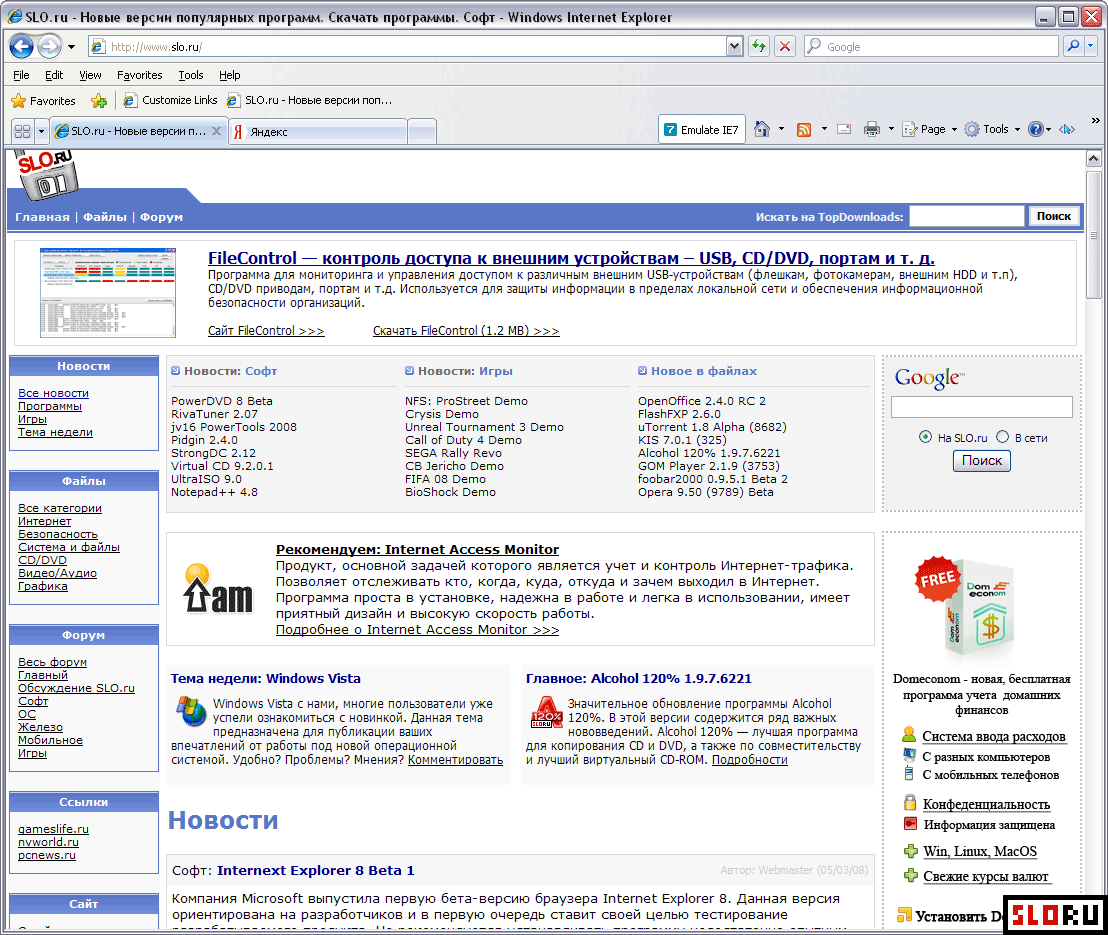Click Новости: Игры section icon

click(409, 370)
